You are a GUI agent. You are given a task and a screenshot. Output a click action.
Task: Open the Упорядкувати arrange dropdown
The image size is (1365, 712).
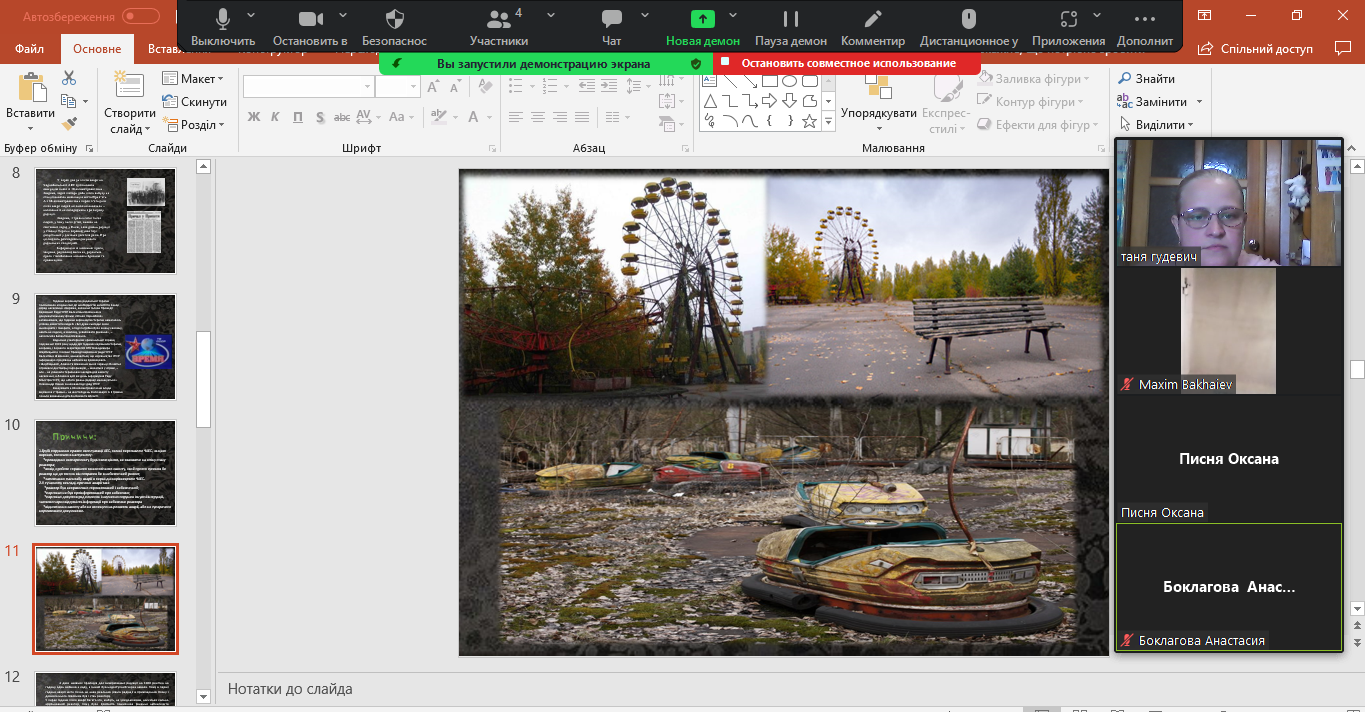pos(878,113)
